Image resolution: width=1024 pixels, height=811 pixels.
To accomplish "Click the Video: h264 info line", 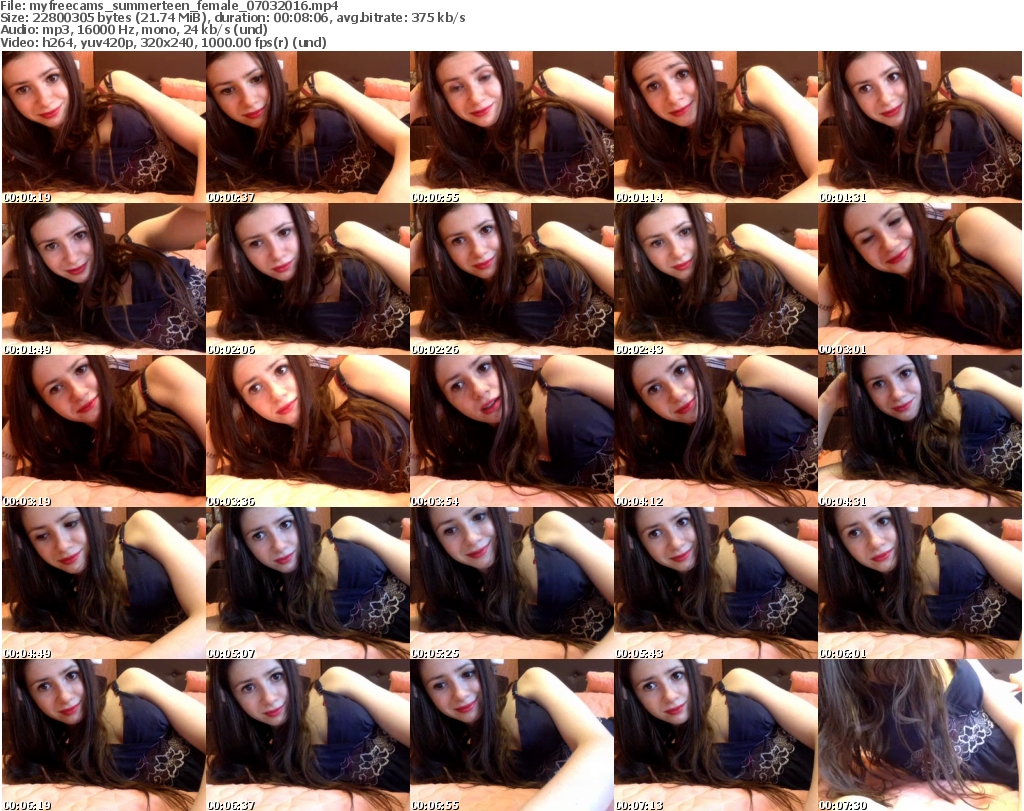I will click(x=163, y=42).
